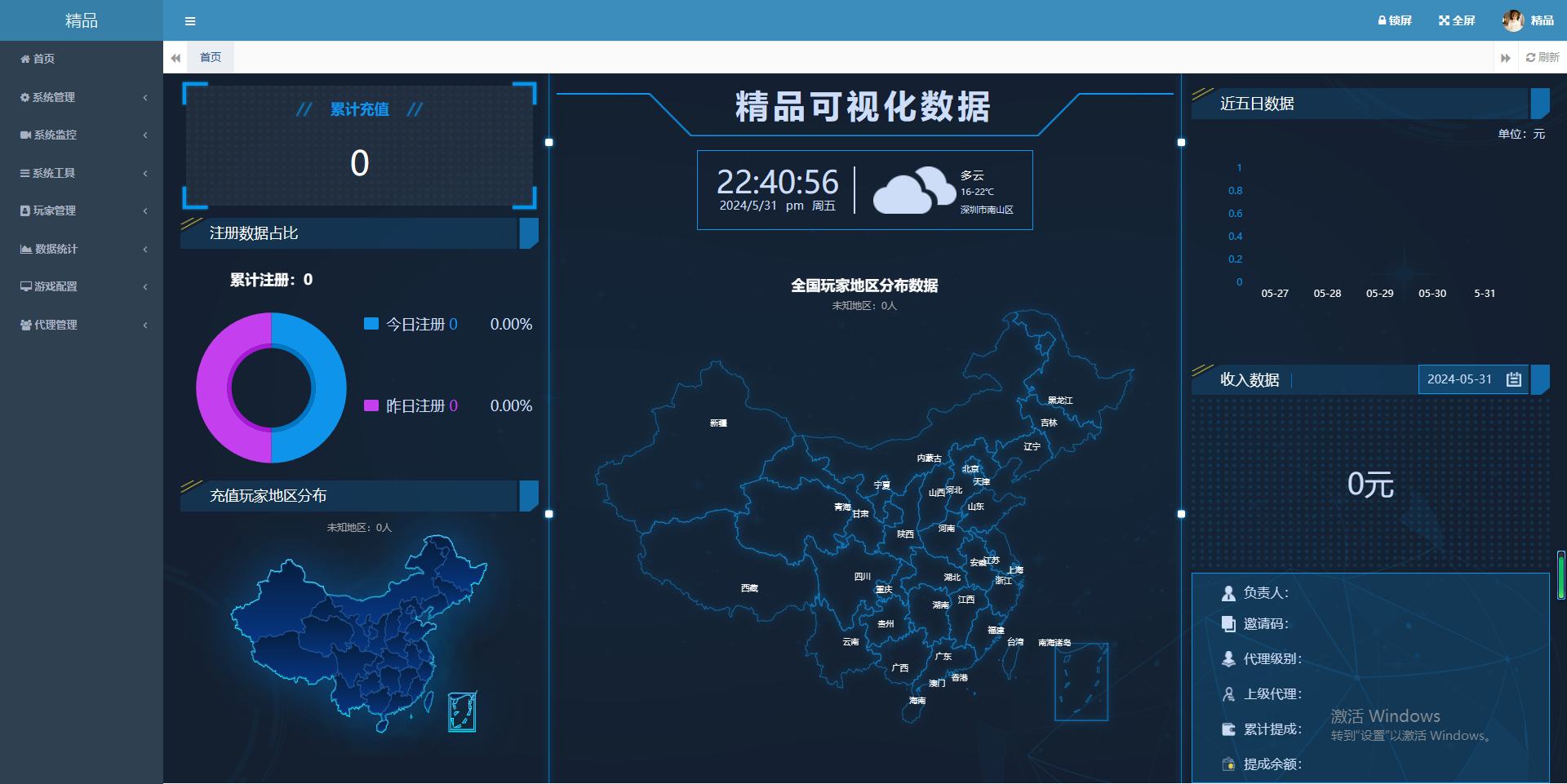This screenshot has height=784, width=1567.
Task: Click the person icon beside 负责人
Action: point(1228,593)
